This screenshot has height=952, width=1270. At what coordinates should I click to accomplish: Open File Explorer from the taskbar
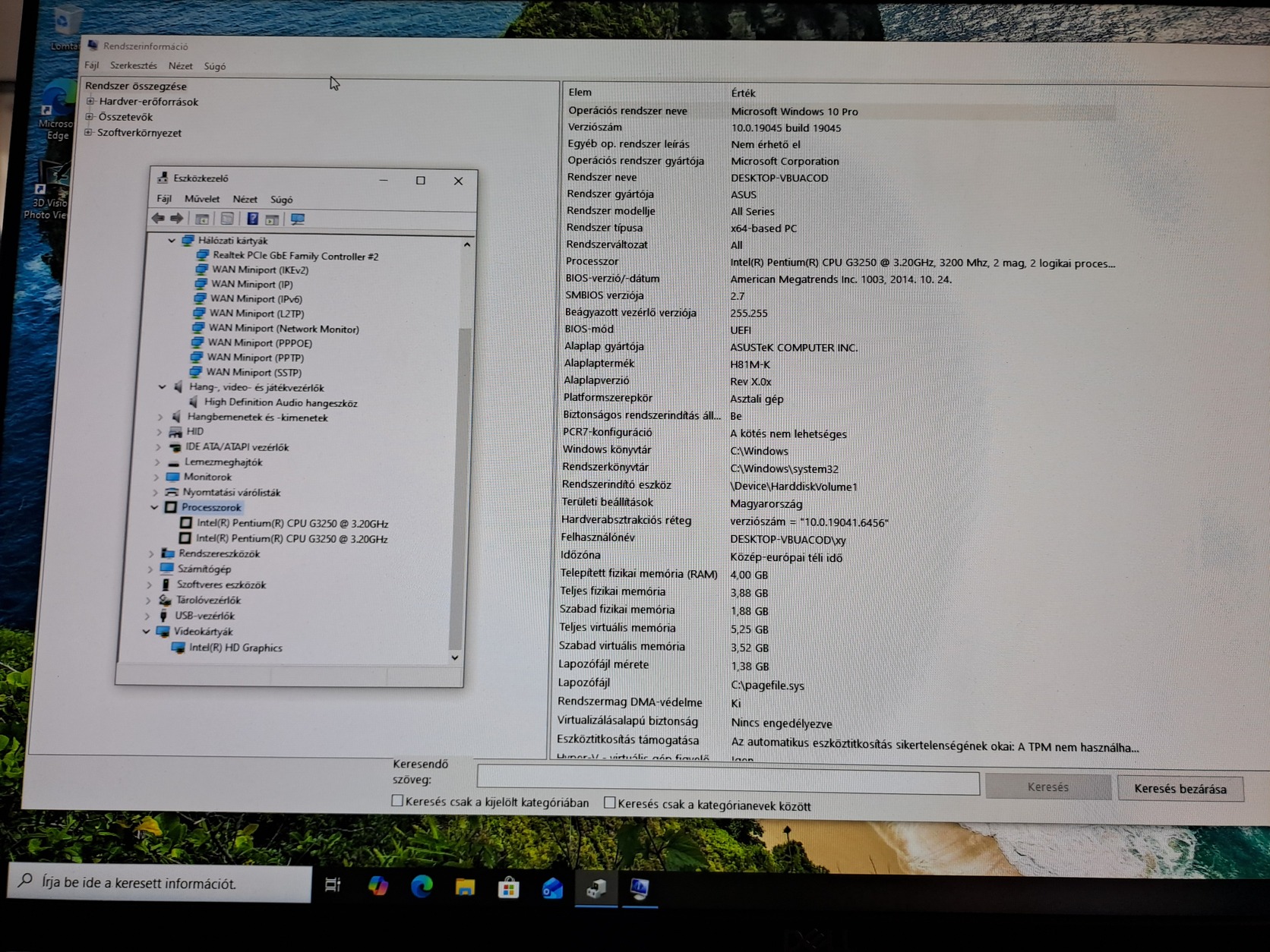point(465,887)
